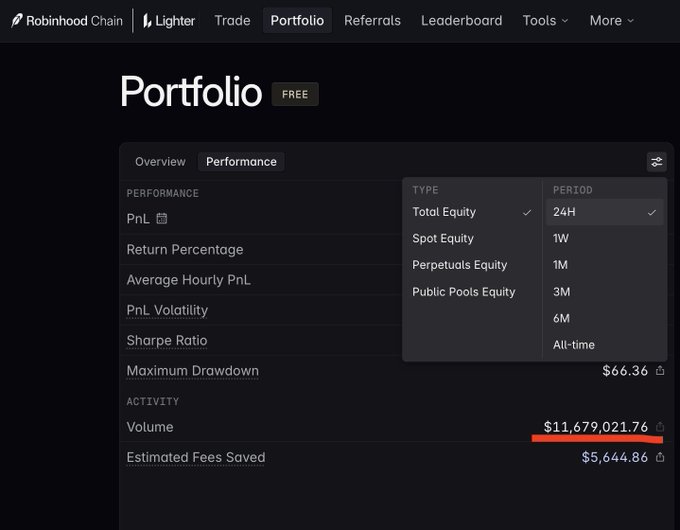This screenshot has height=530, width=680.
Task: Click the Sharpe Ratio label
Action: (167, 340)
